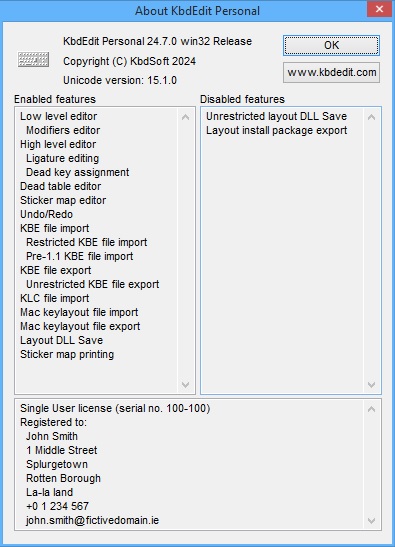Screen dimensions: 395x547
Task: Select 'Mac keylayout file import' entry
Action: (x=79, y=312)
